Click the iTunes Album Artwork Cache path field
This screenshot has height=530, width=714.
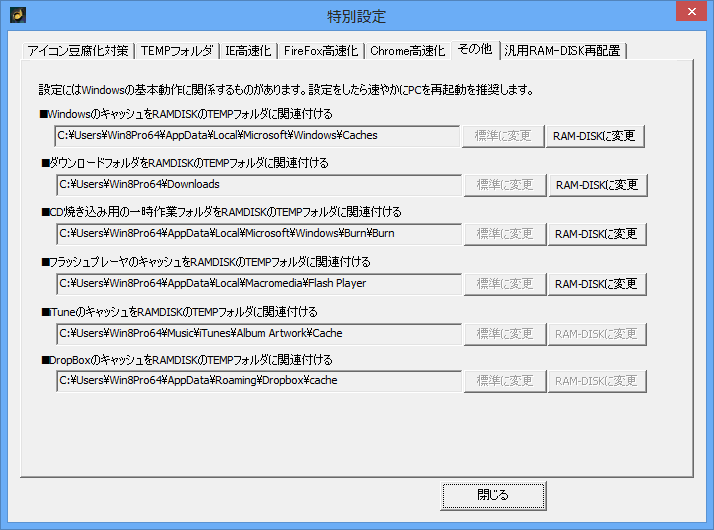(258, 333)
